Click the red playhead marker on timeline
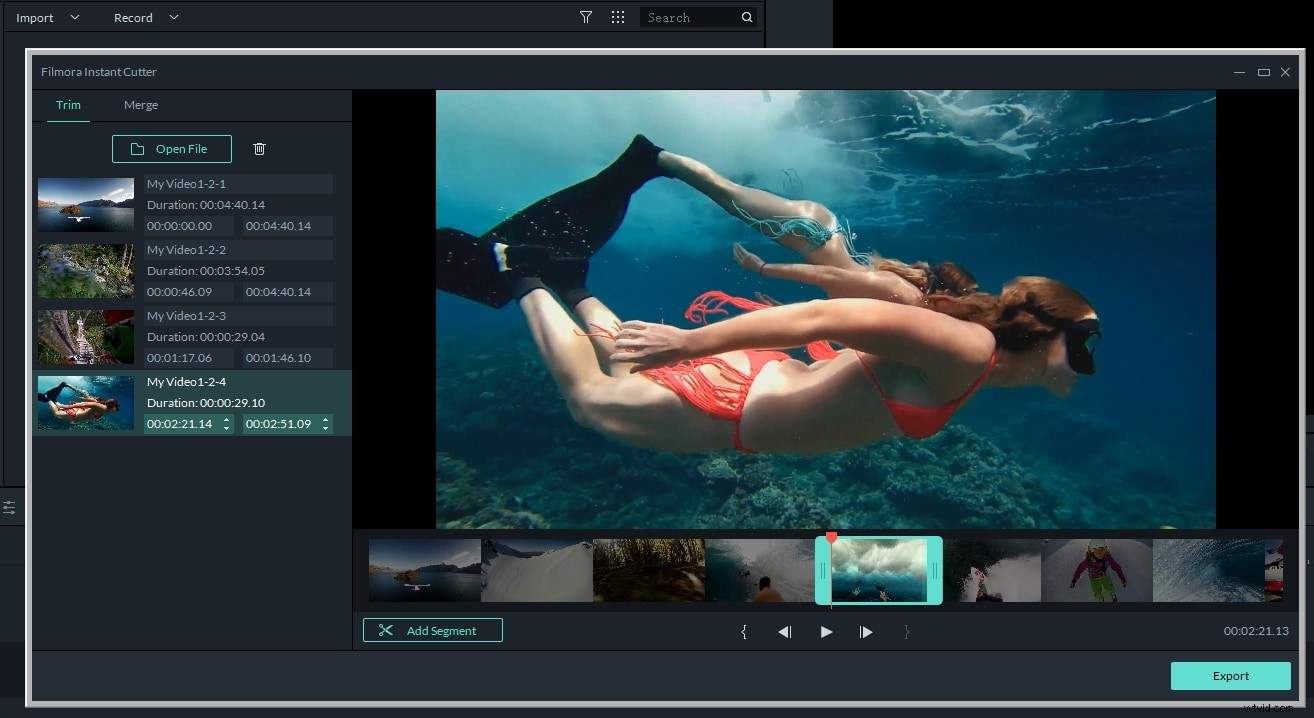Viewport: 1314px width, 718px height. pyautogui.click(x=831, y=537)
